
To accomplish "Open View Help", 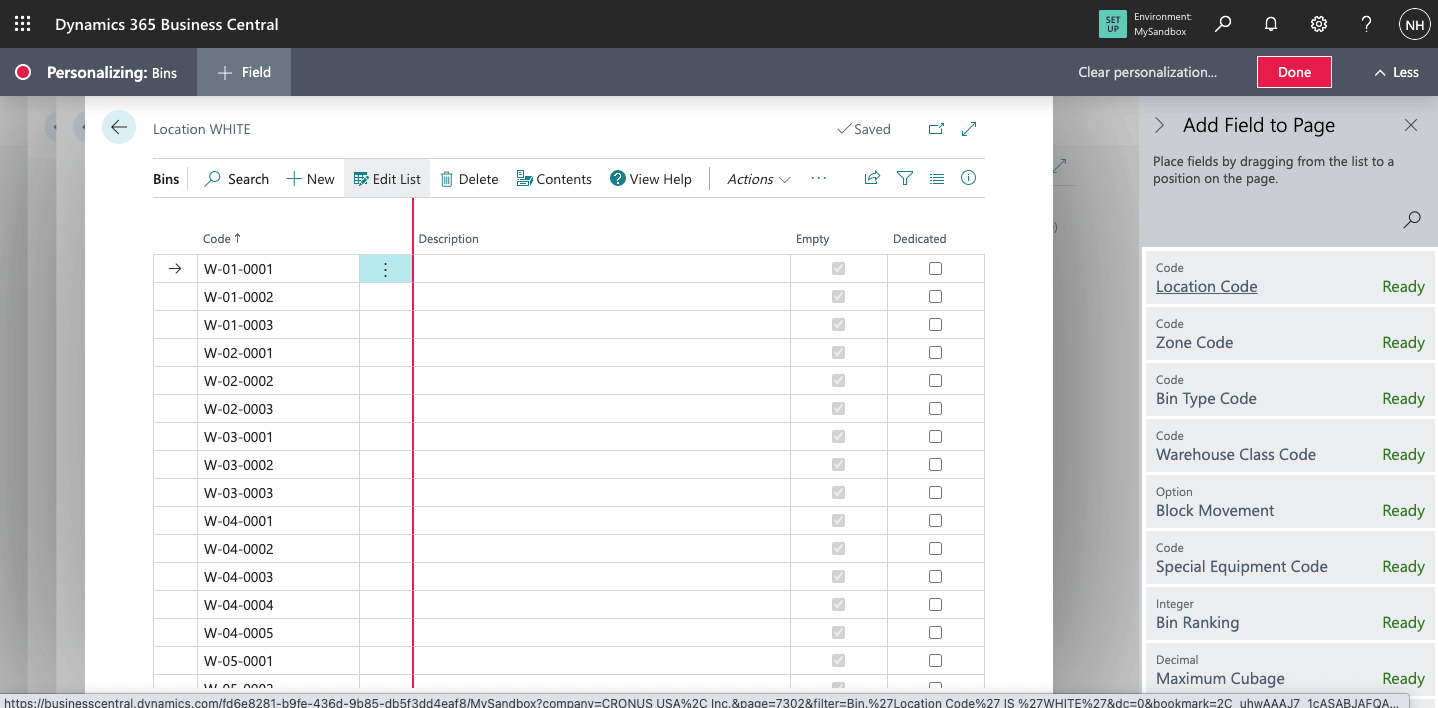I will click(651, 179).
